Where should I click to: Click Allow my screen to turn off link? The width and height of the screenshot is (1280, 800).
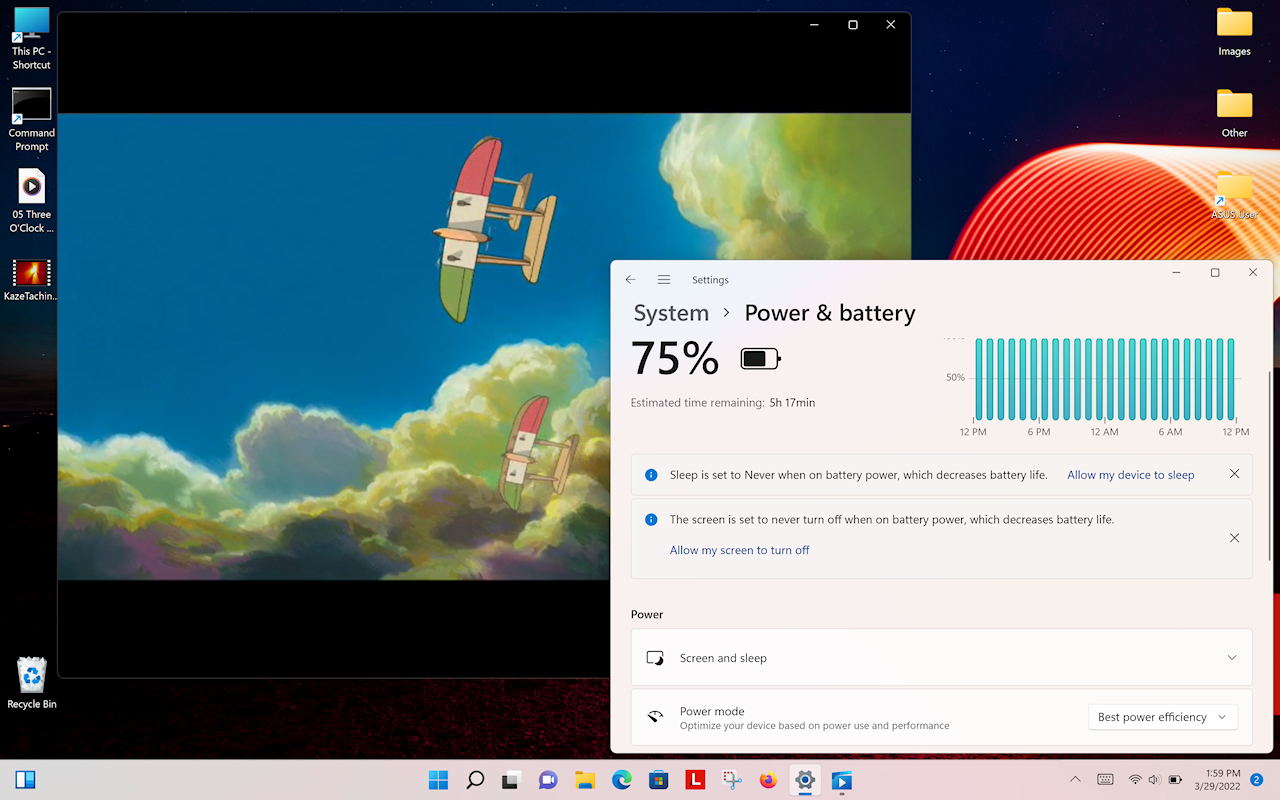point(739,550)
